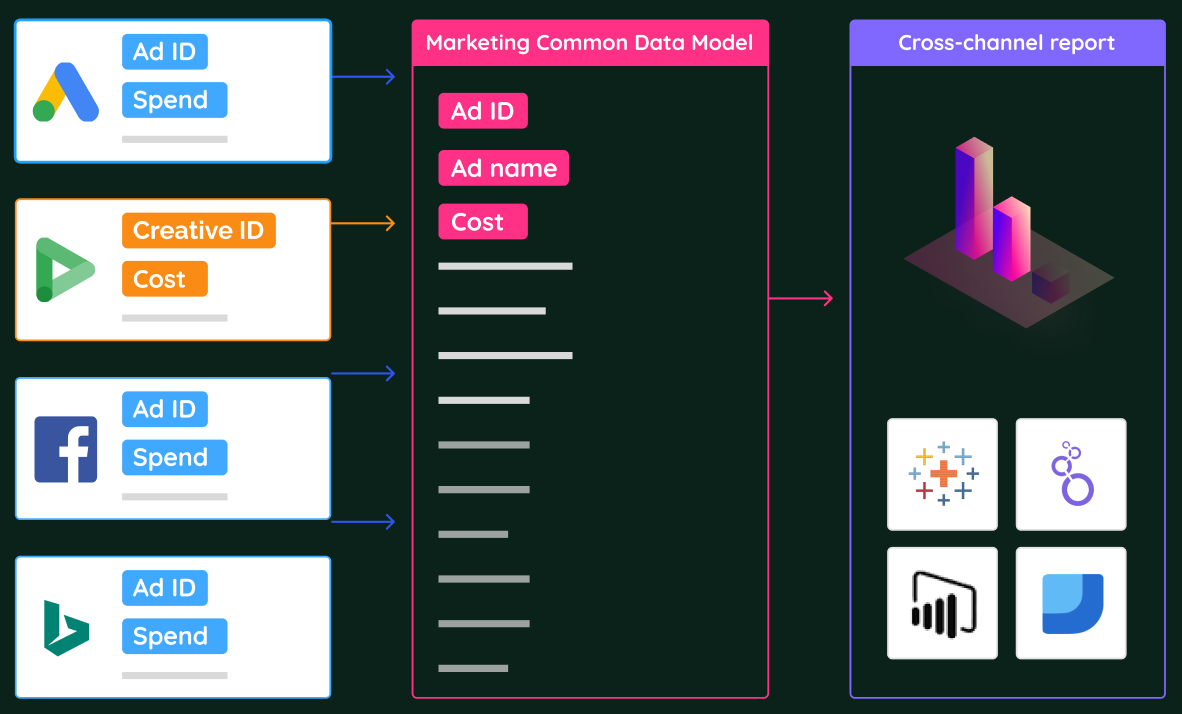Click the Cross-channel report header
The height and width of the screenshot is (714, 1182).
pyautogui.click(x=1007, y=43)
